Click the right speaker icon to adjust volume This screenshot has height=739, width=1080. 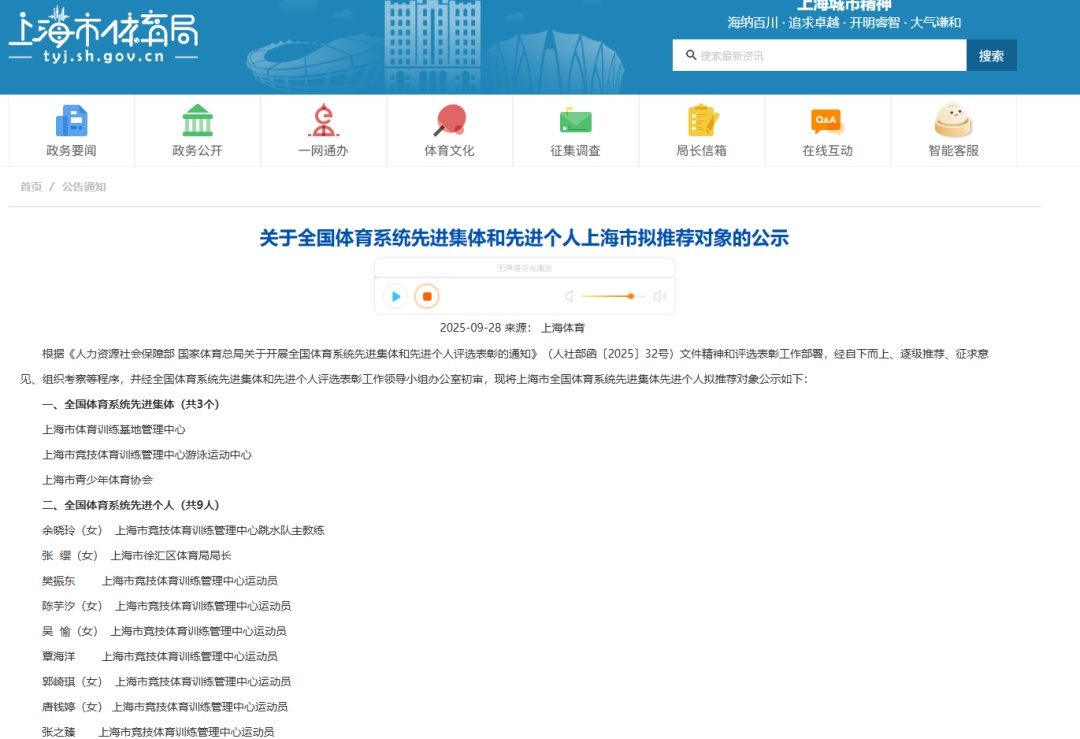click(x=657, y=297)
